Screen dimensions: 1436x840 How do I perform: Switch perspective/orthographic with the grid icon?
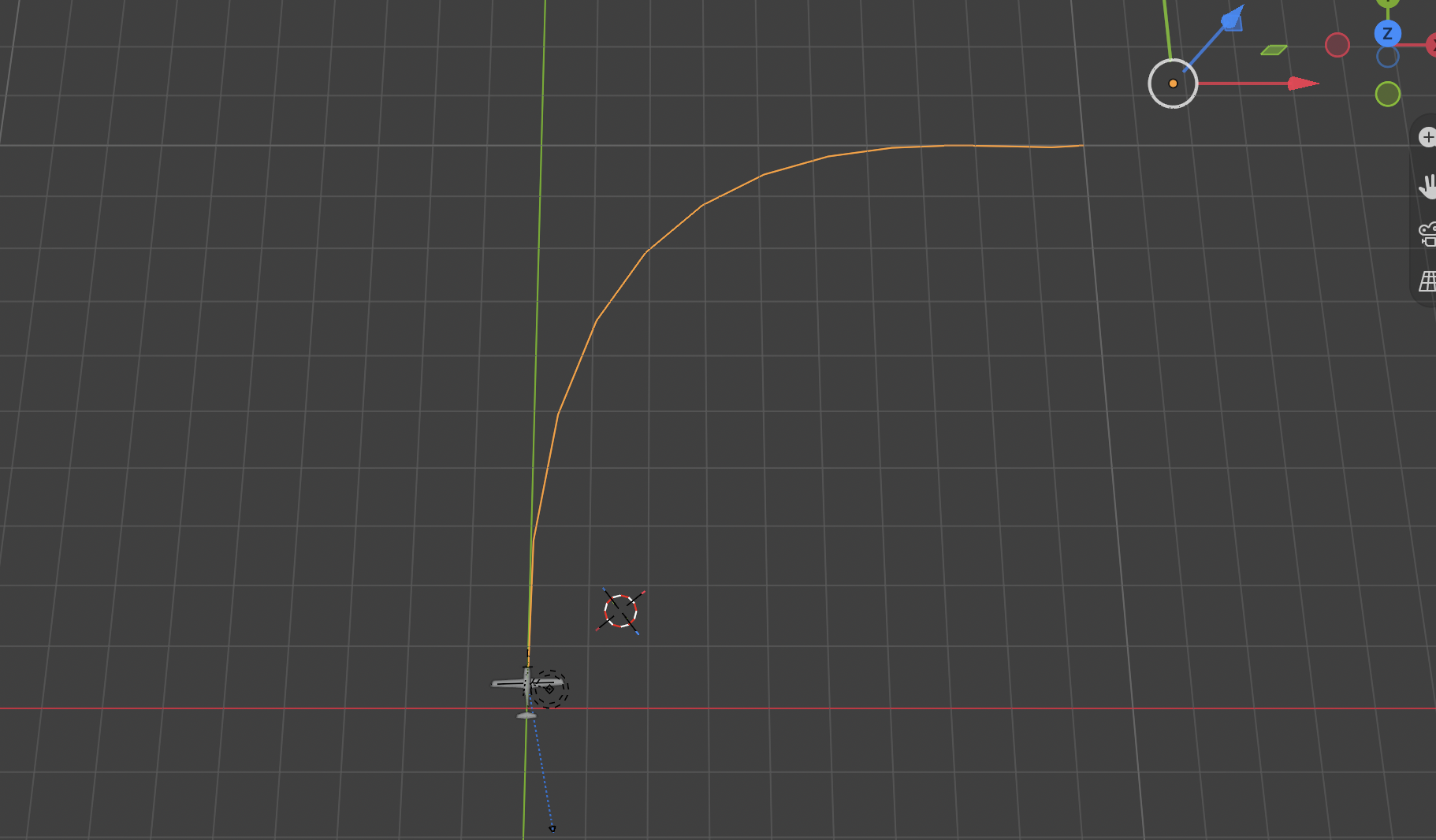coord(1427,281)
